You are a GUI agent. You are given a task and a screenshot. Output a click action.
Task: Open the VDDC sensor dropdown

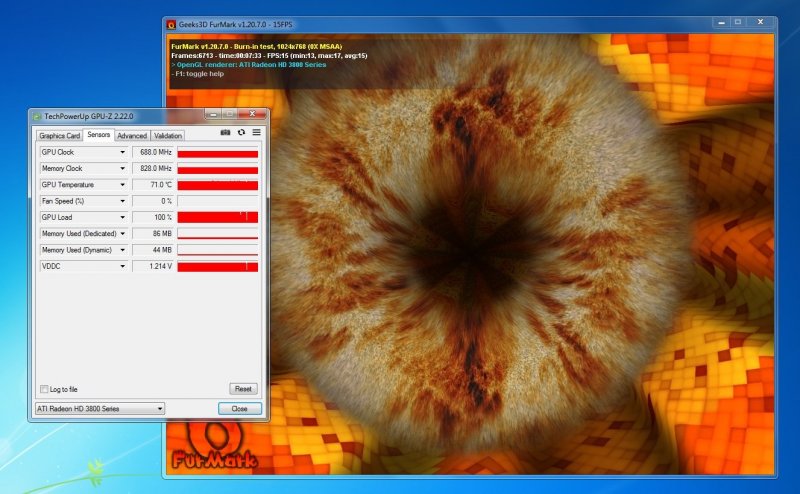(x=123, y=266)
